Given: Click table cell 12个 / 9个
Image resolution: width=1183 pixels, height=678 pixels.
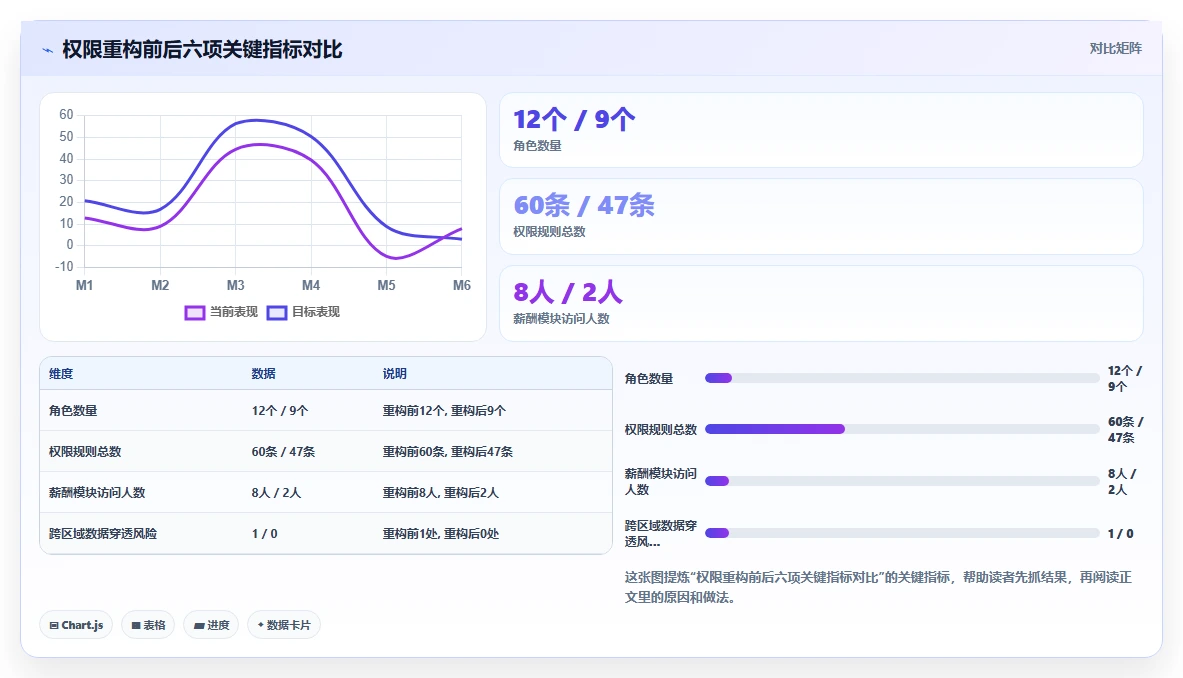Looking at the screenshot, I should tap(280, 410).
